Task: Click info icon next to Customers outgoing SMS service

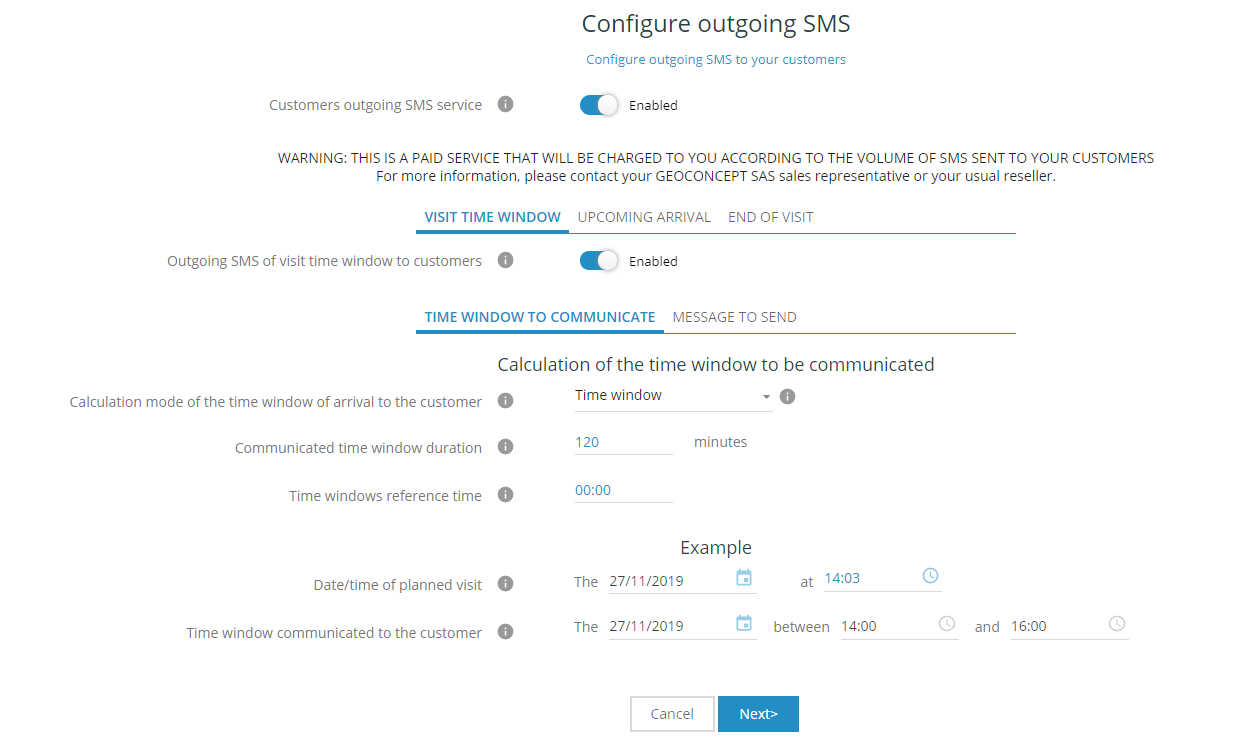Action: (506, 104)
